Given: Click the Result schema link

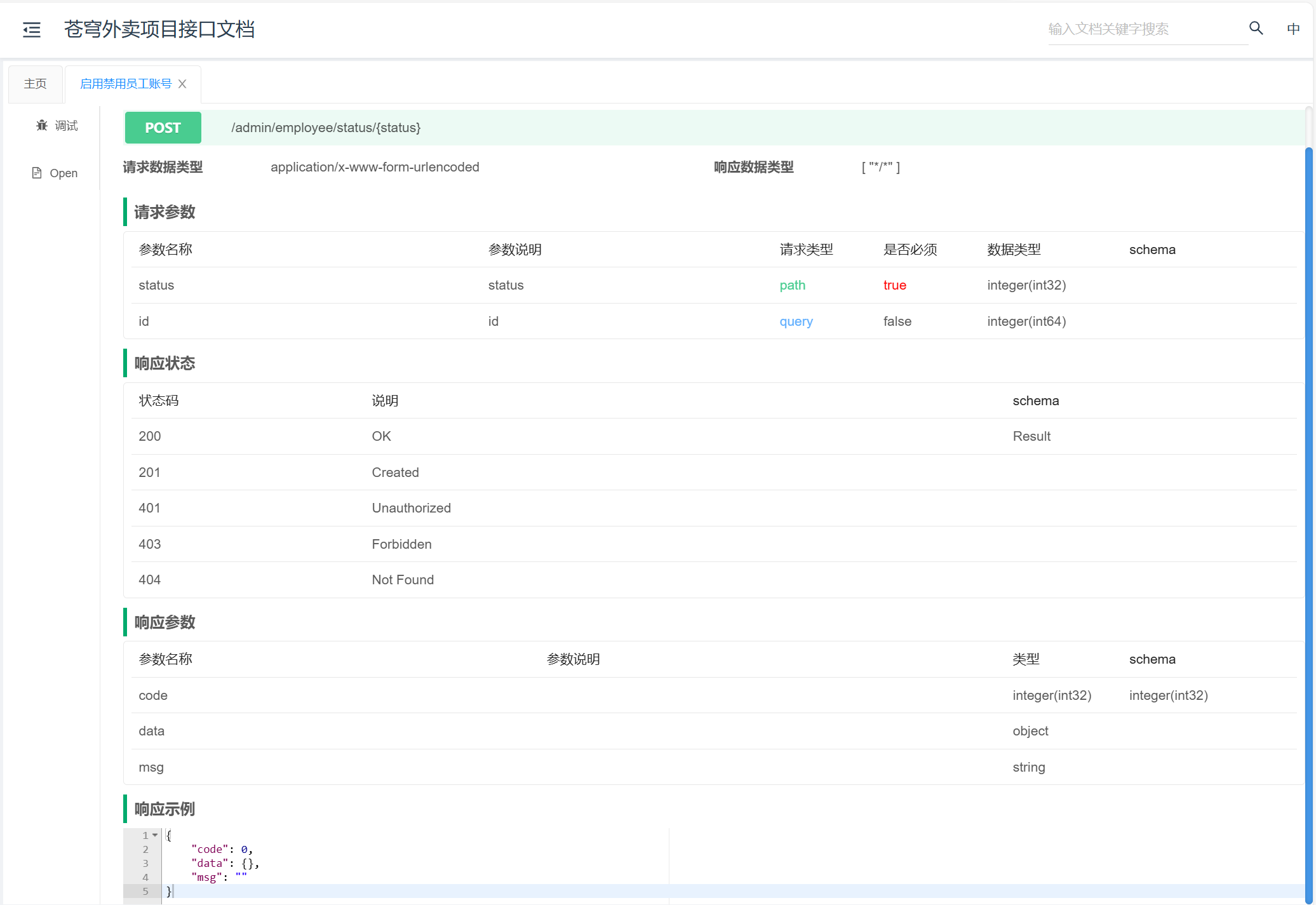Looking at the screenshot, I should point(1031,436).
